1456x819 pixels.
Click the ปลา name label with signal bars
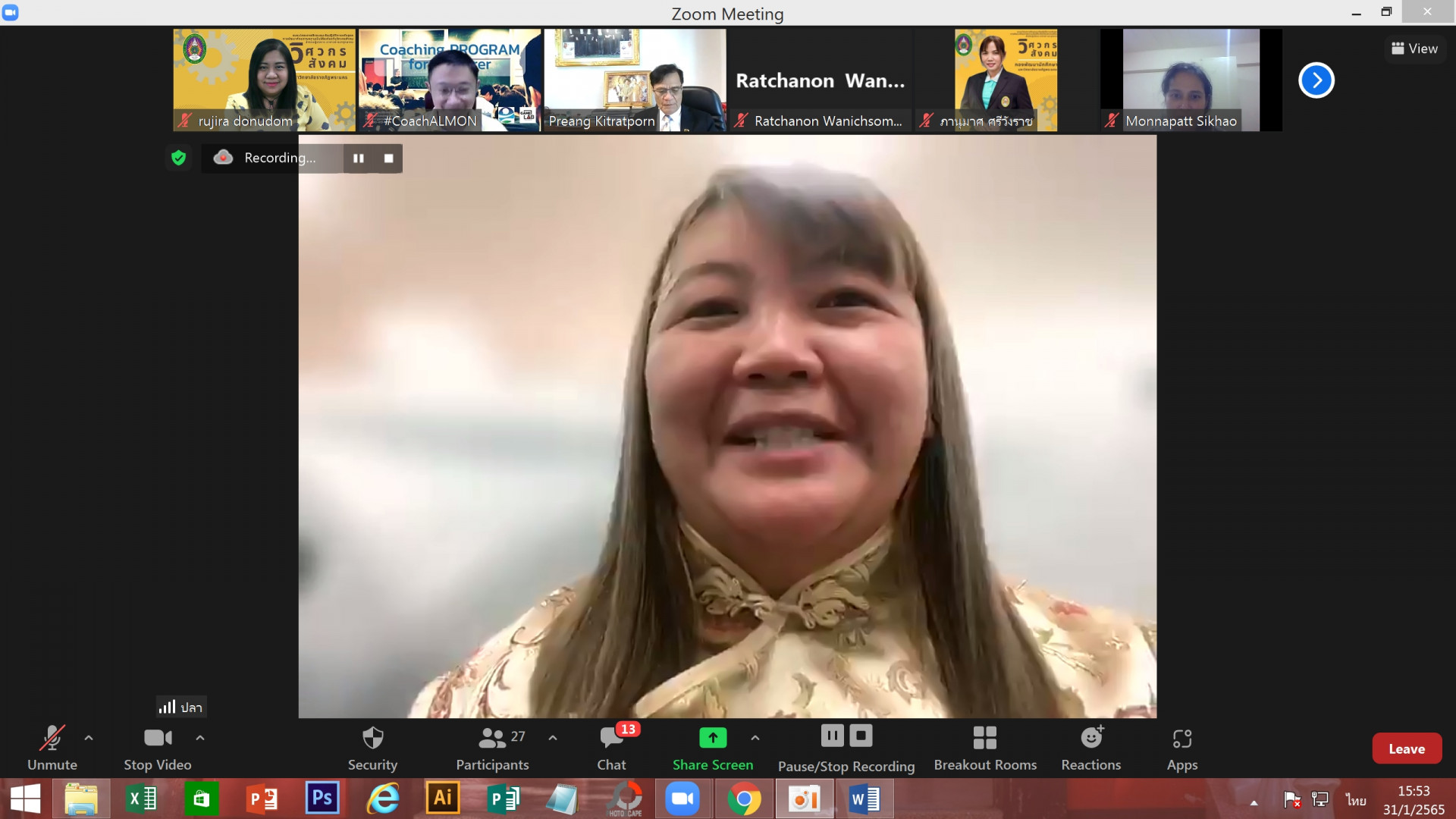pos(181,707)
